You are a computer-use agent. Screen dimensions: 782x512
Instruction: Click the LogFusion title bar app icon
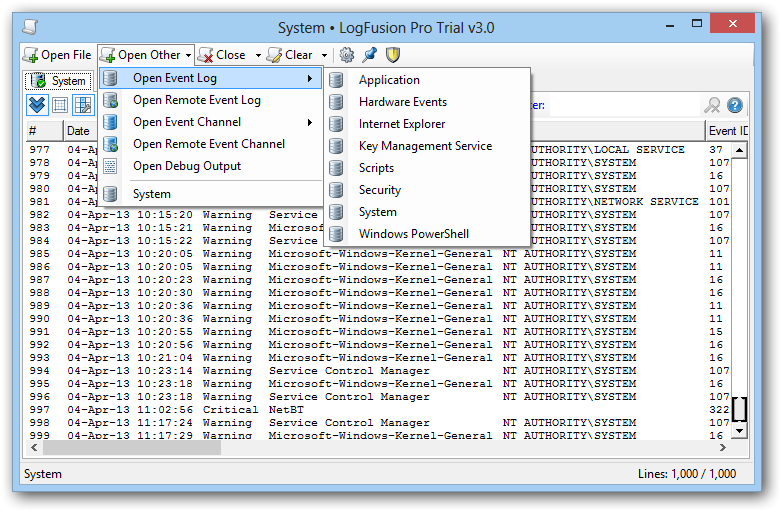30,27
